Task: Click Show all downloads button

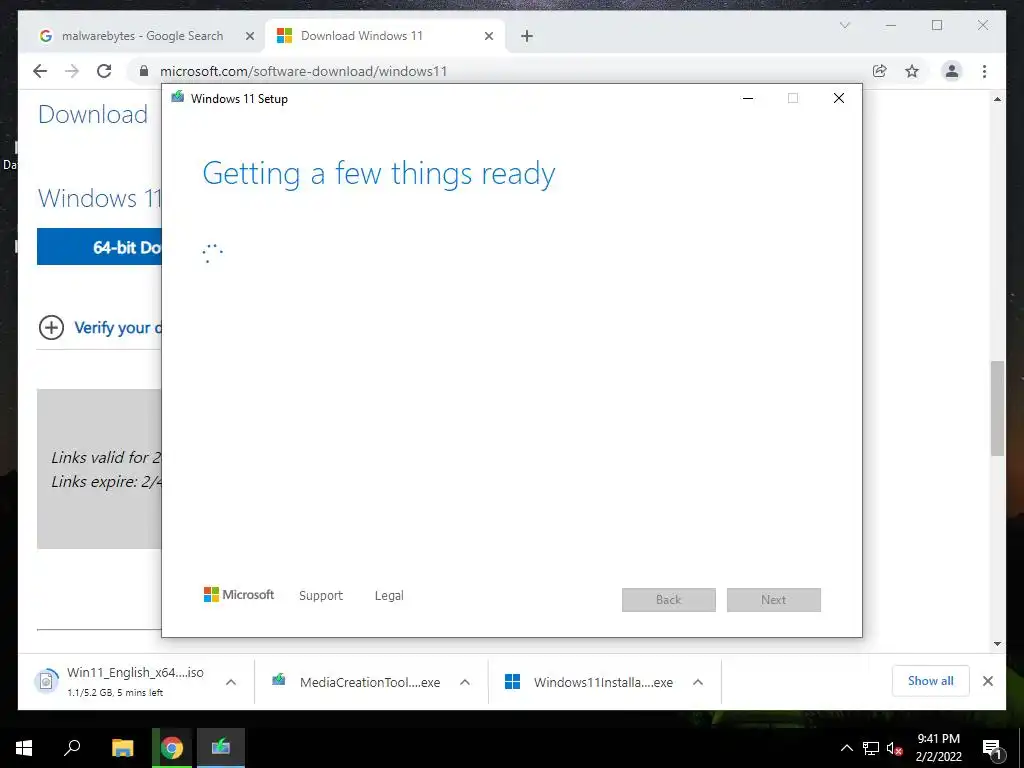Action: point(931,681)
